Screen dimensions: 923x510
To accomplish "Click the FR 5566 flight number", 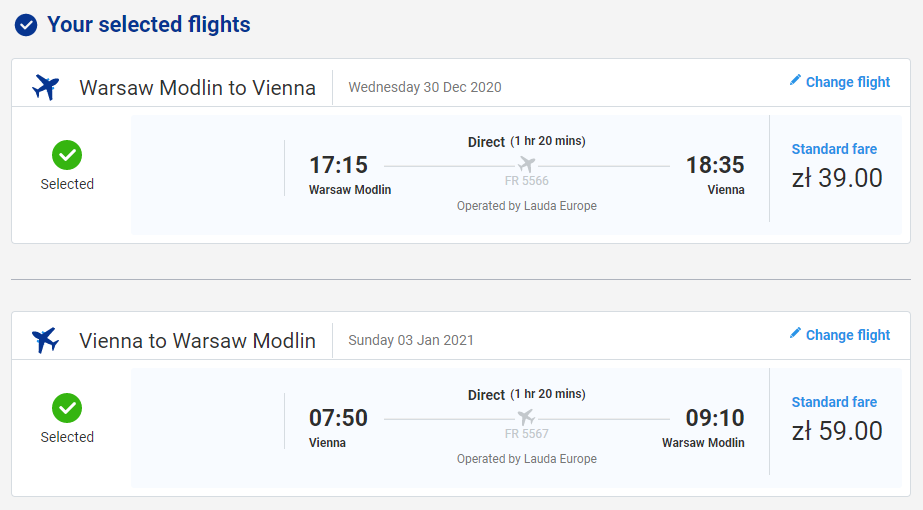I will (527, 181).
